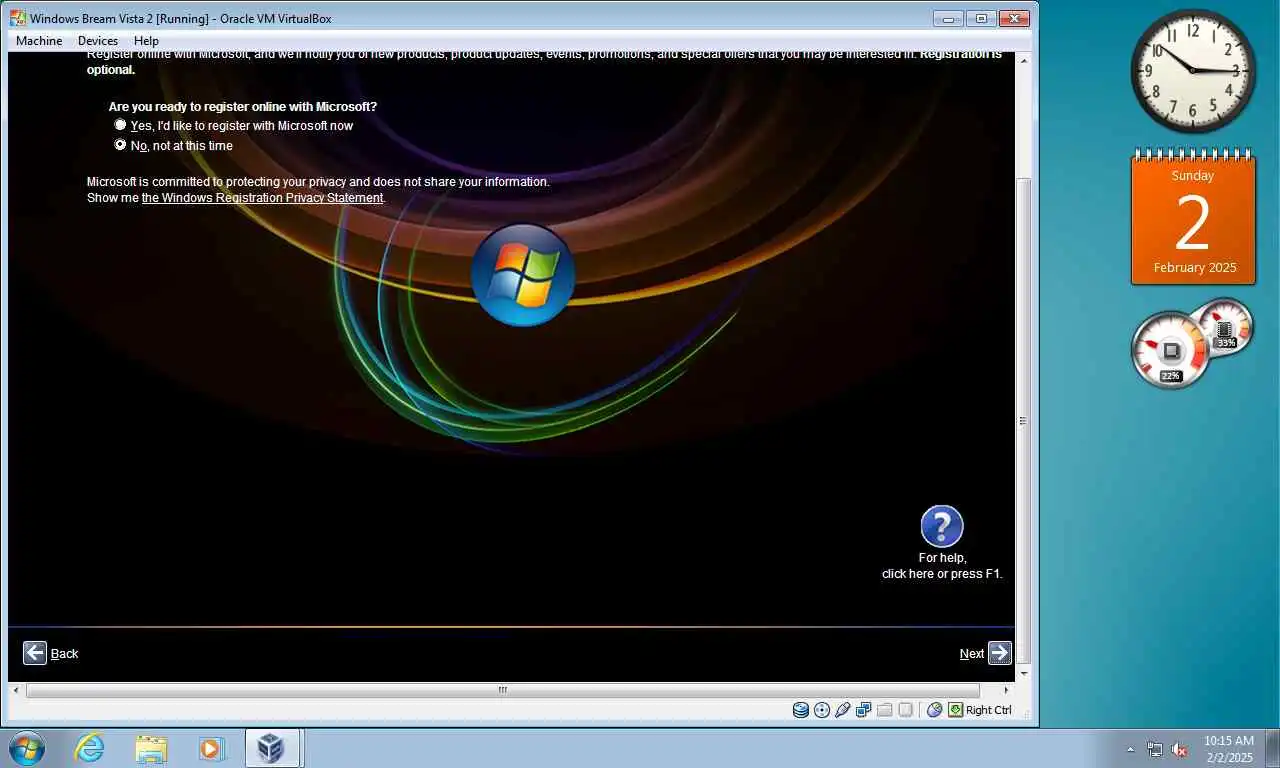This screenshot has width=1280, height=768.
Task: Click 'For help, click here' text
Action: 942,566
